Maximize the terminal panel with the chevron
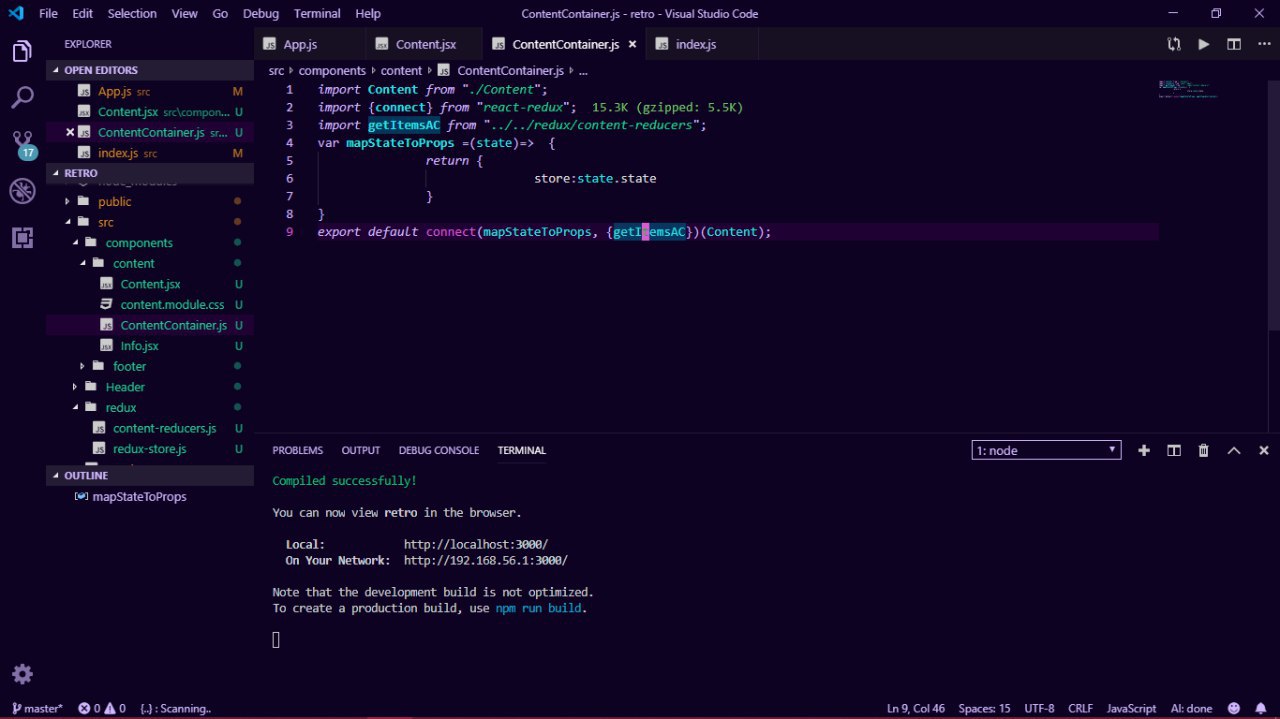Image resolution: width=1280 pixels, height=719 pixels. click(x=1234, y=451)
